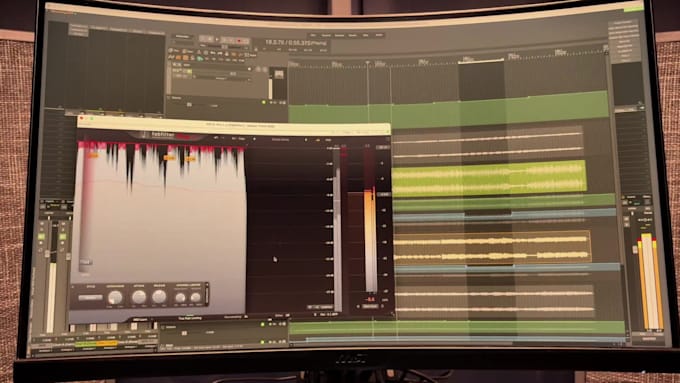Click the first mixer strip's volume fader

(x=47, y=254)
